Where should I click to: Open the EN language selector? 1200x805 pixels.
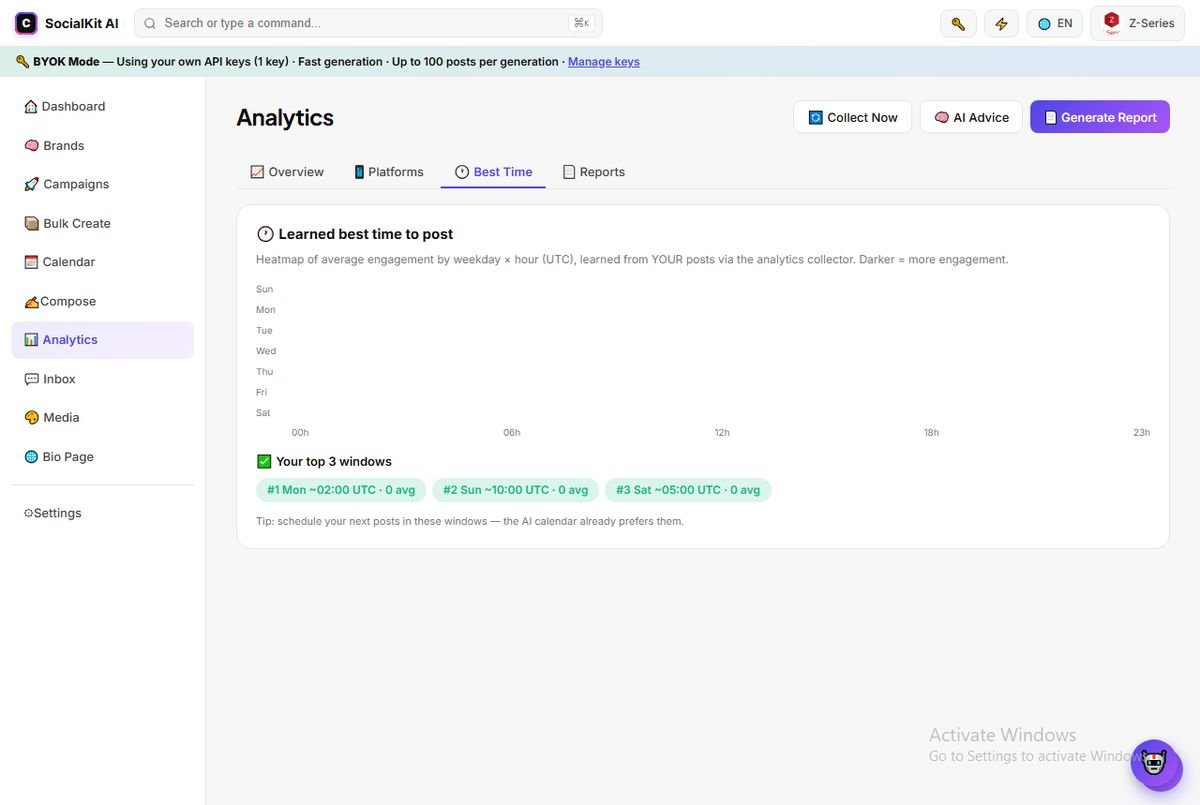(x=1055, y=23)
